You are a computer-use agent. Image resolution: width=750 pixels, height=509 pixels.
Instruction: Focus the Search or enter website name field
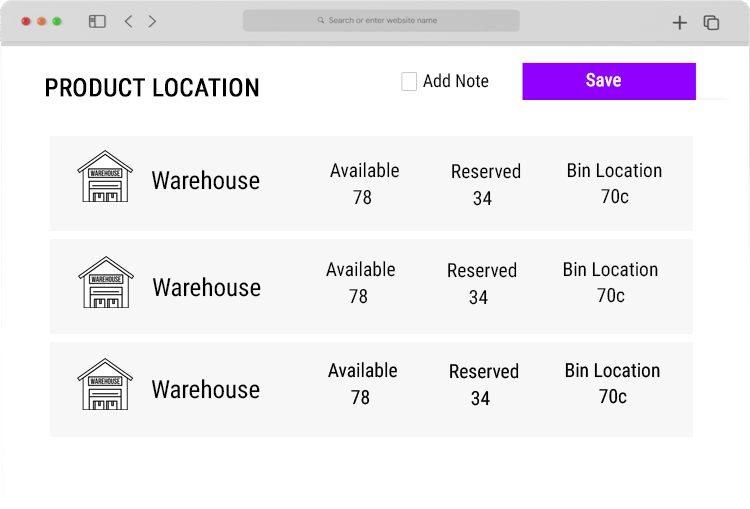pyautogui.click(x=381, y=21)
